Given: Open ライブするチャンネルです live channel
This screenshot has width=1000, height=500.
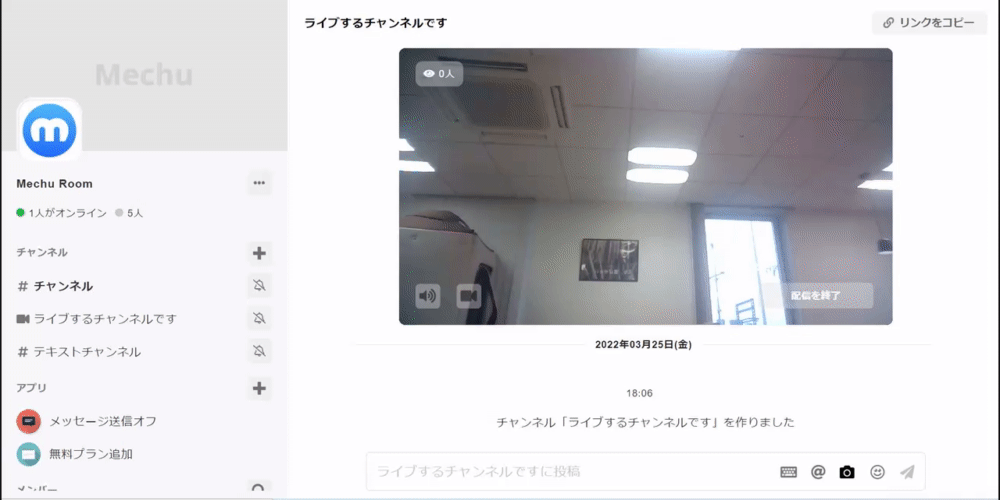Looking at the screenshot, I should click(105, 319).
